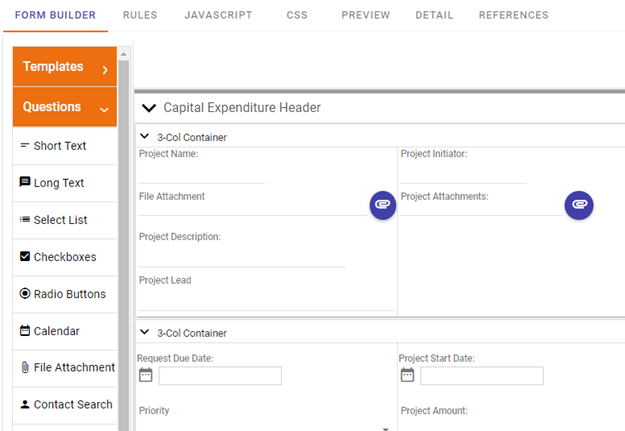
Task: Open the Preview tab
Action: coord(365,16)
